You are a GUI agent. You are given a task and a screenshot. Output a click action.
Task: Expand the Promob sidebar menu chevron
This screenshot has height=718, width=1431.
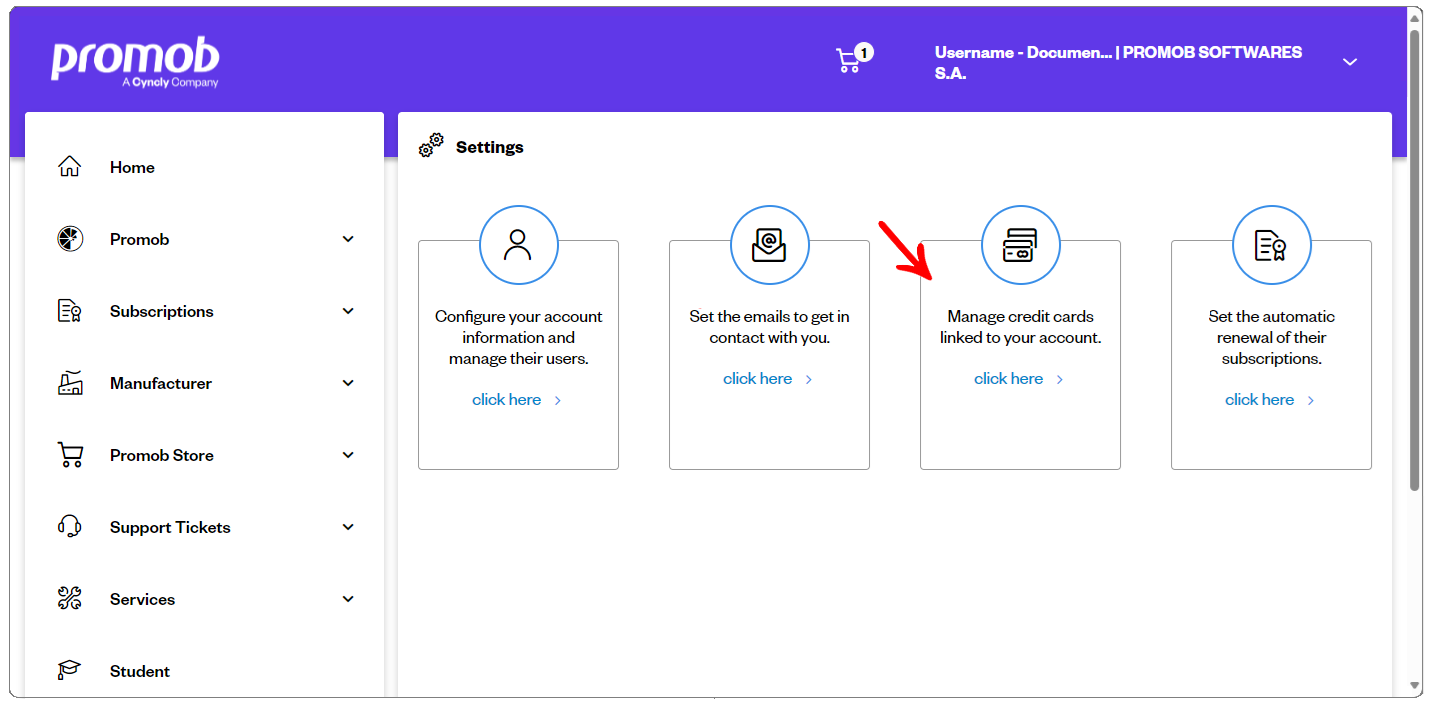click(348, 239)
